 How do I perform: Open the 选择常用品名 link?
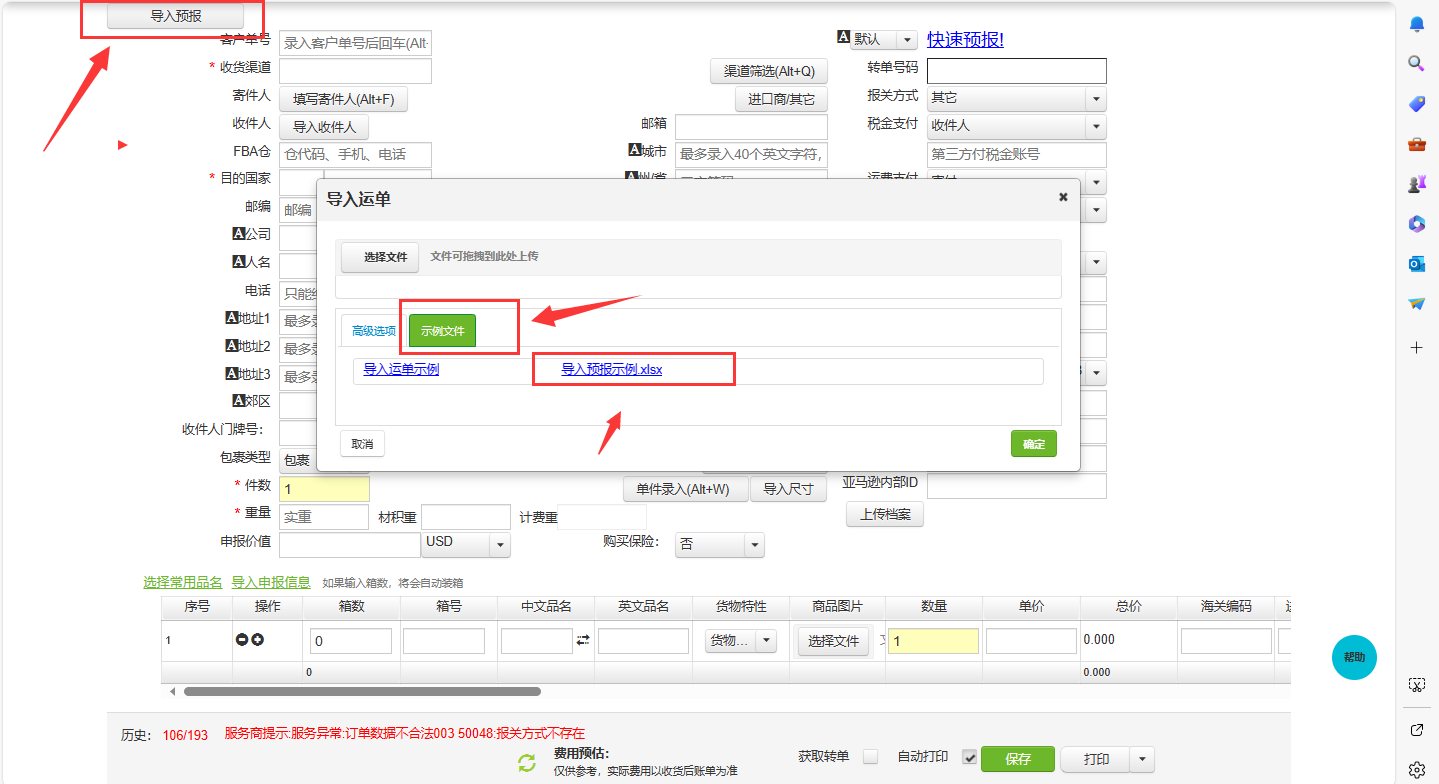coord(183,582)
